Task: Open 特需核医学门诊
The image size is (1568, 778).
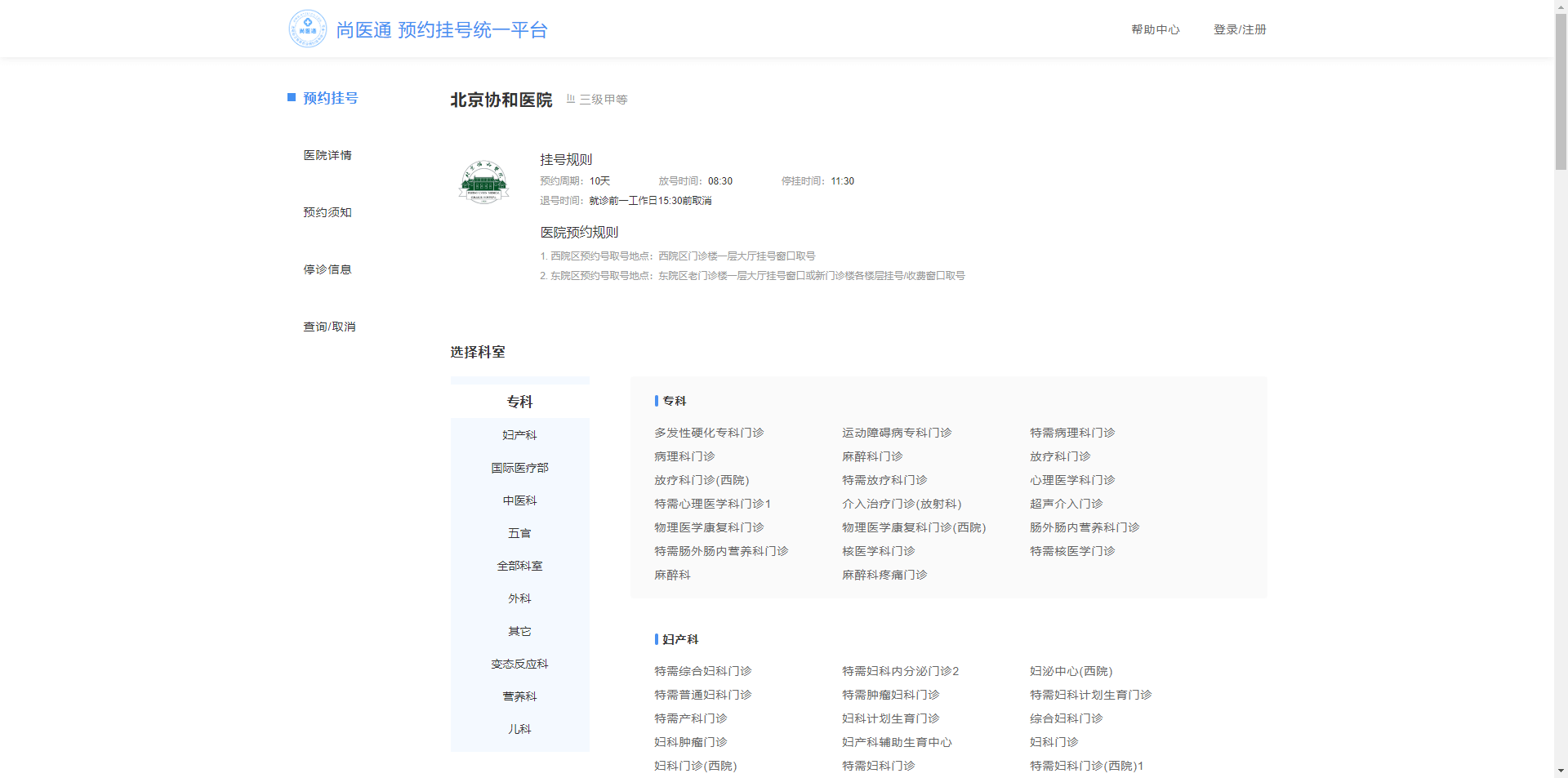Action: coord(1072,551)
